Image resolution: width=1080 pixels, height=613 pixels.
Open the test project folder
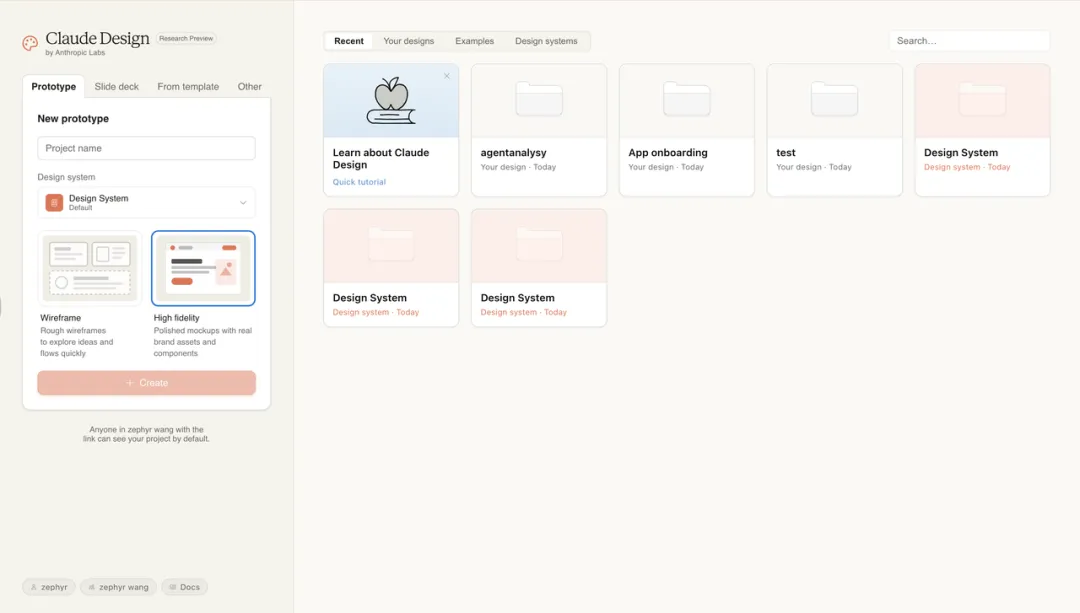[x=834, y=101]
